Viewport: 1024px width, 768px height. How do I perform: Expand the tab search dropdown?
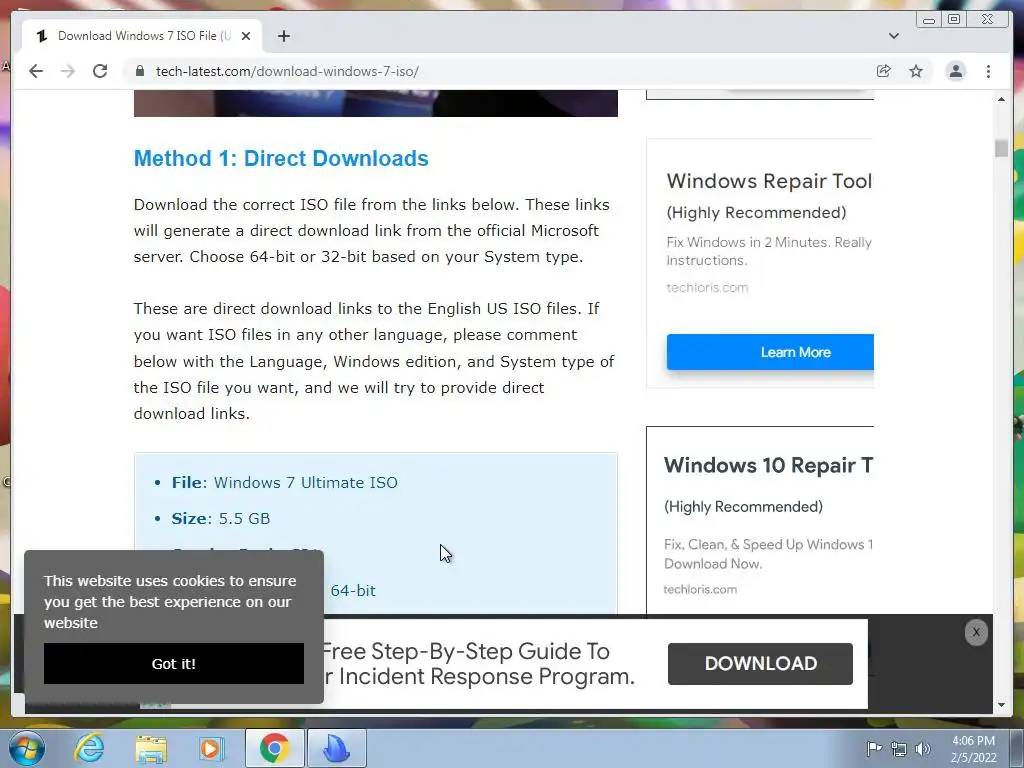point(894,36)
